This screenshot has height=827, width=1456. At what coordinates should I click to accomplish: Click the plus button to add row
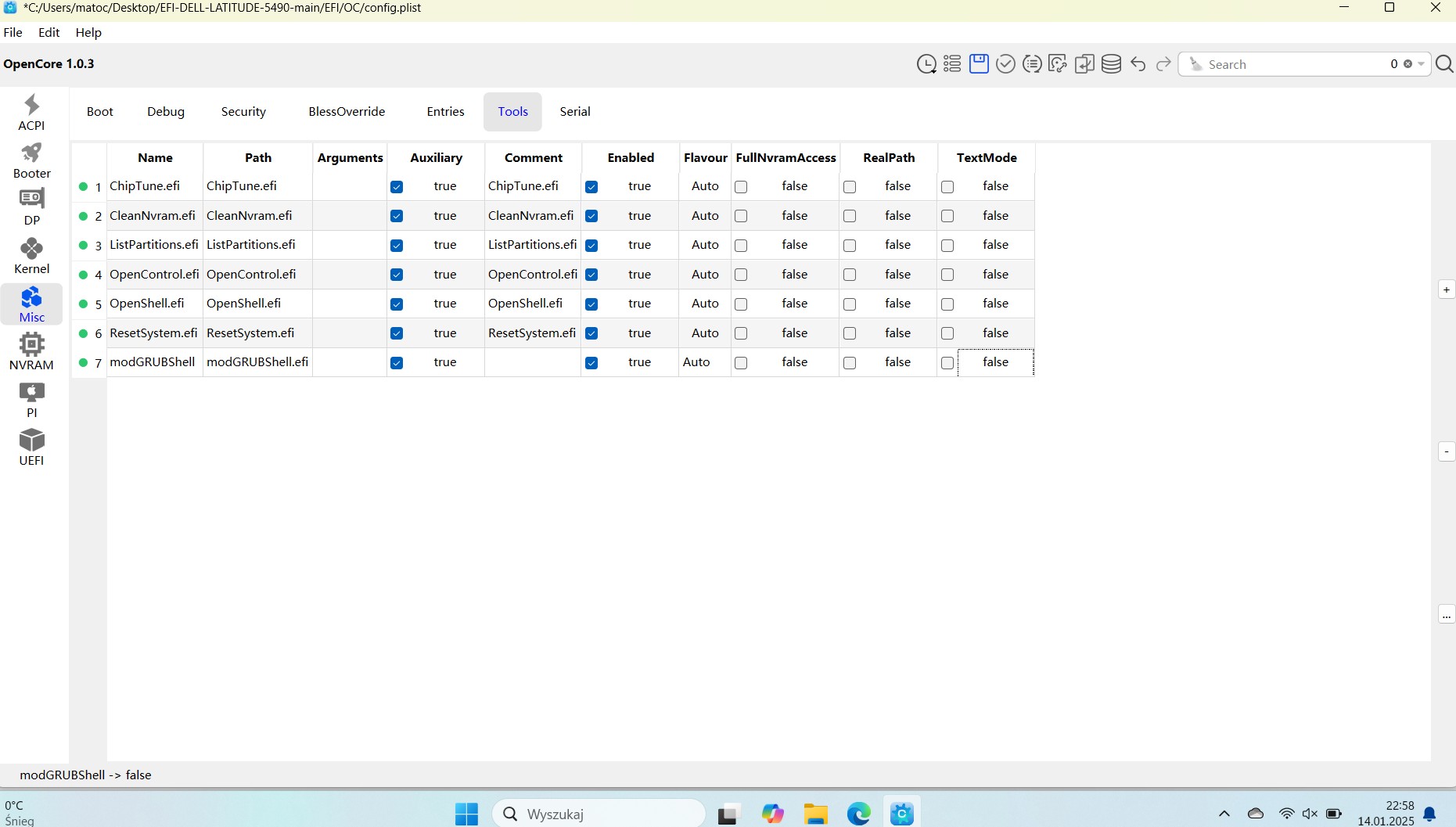(1447, 289)
